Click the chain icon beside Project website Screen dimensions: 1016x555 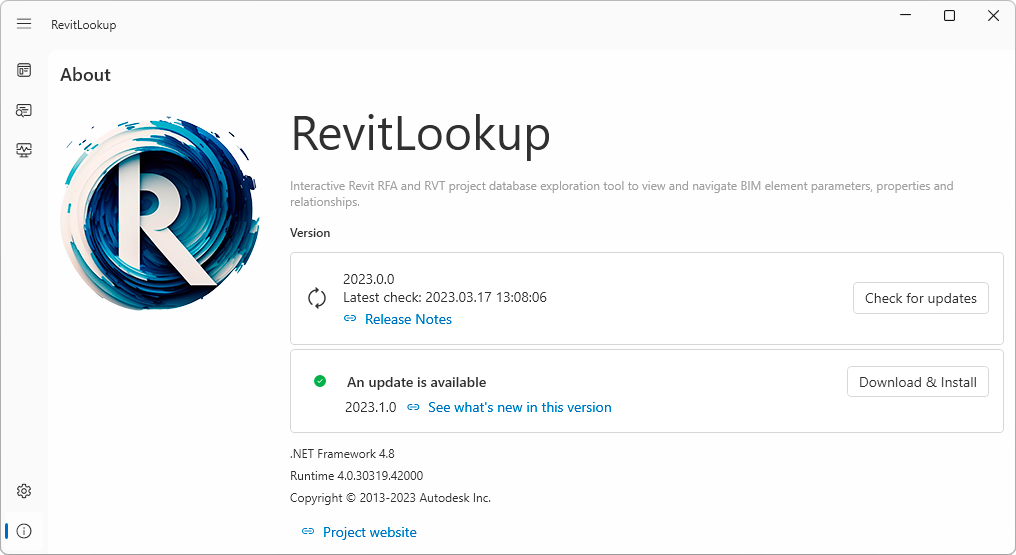click(x=308, y=532)
